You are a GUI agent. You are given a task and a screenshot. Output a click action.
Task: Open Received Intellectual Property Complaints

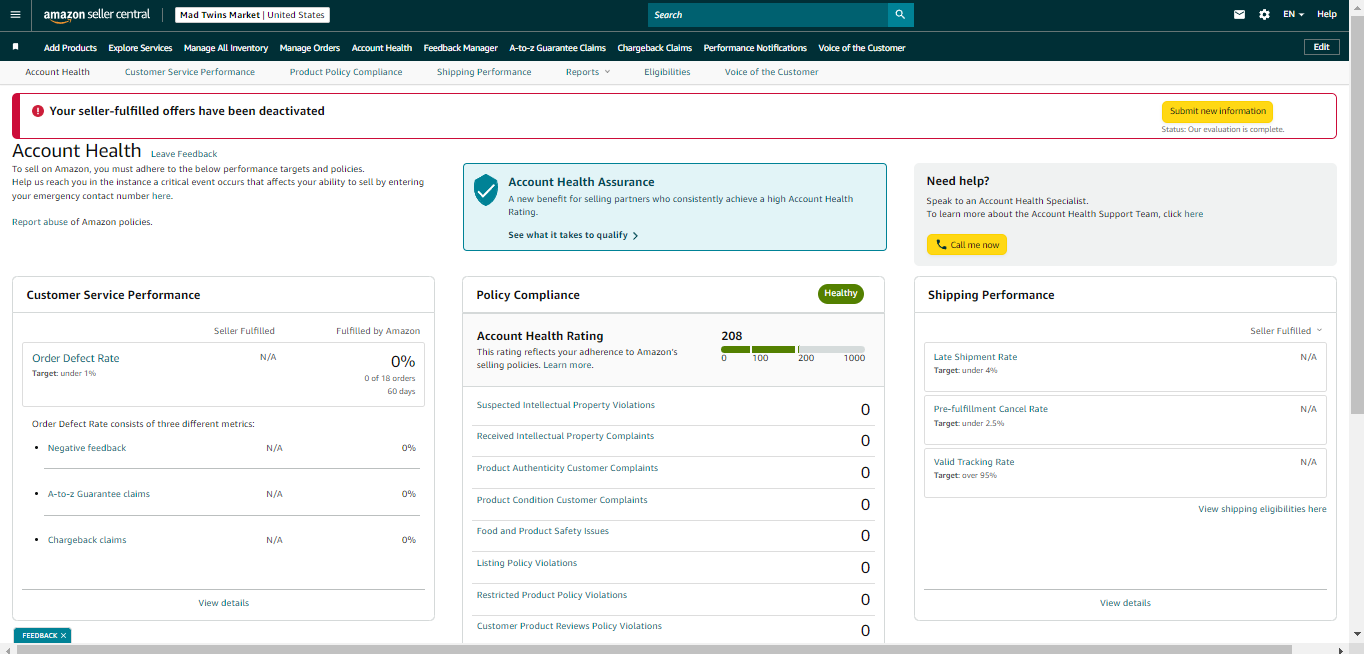tap(565, 436)
